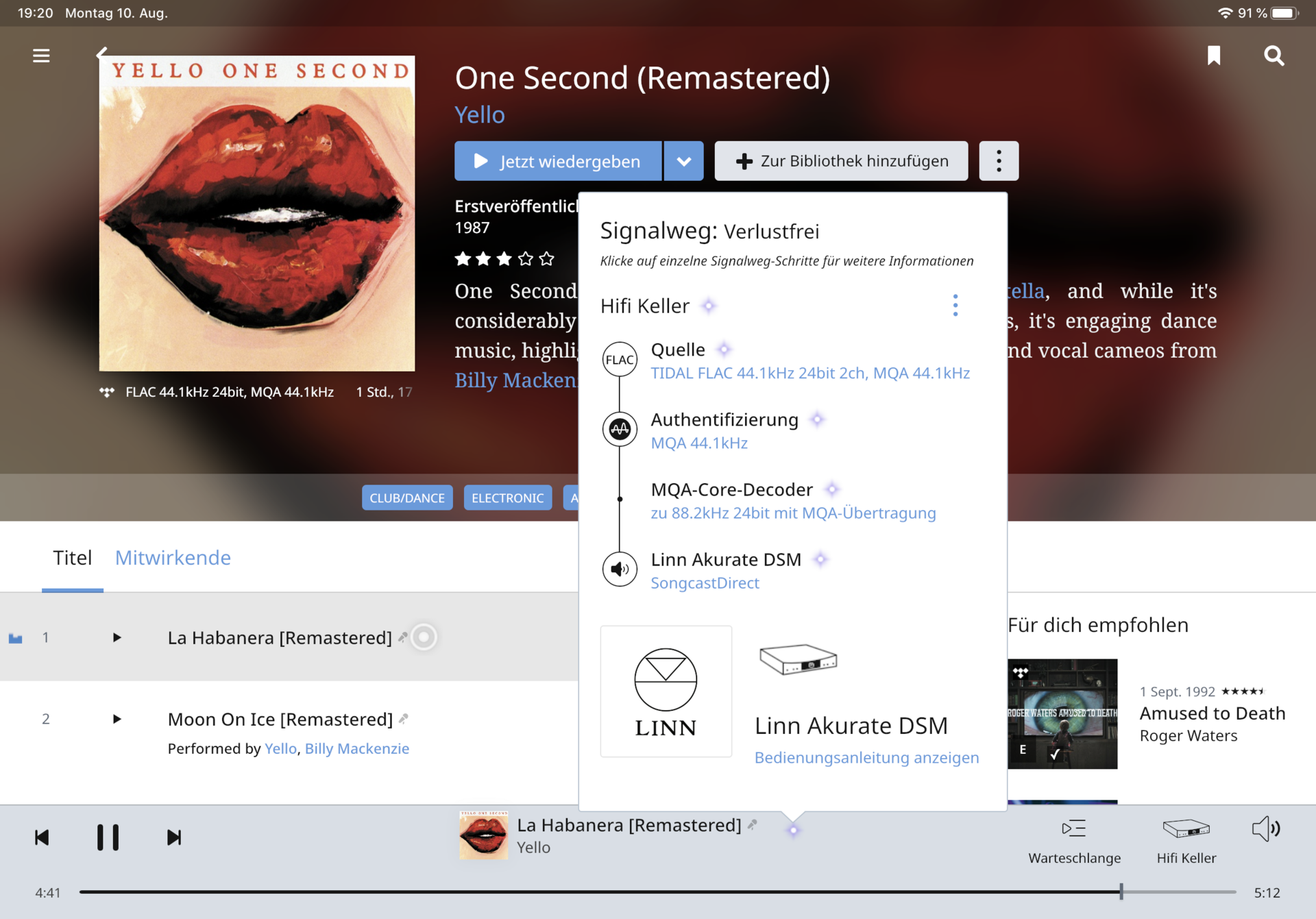Click the Hifi Keller zone quality star
This screenshot has height=919, width=1316.
tap(709, 306)
